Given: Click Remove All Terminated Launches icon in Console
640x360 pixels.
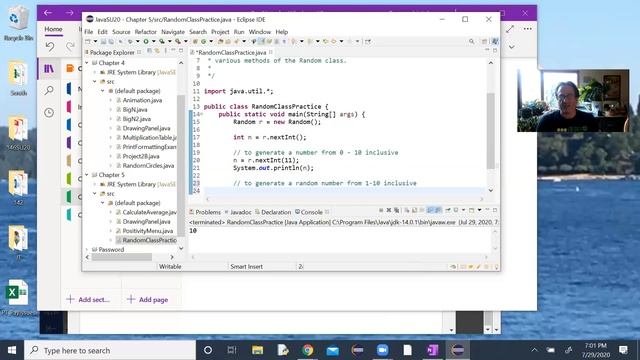Looking at the screenshot, I should (396, 210).
